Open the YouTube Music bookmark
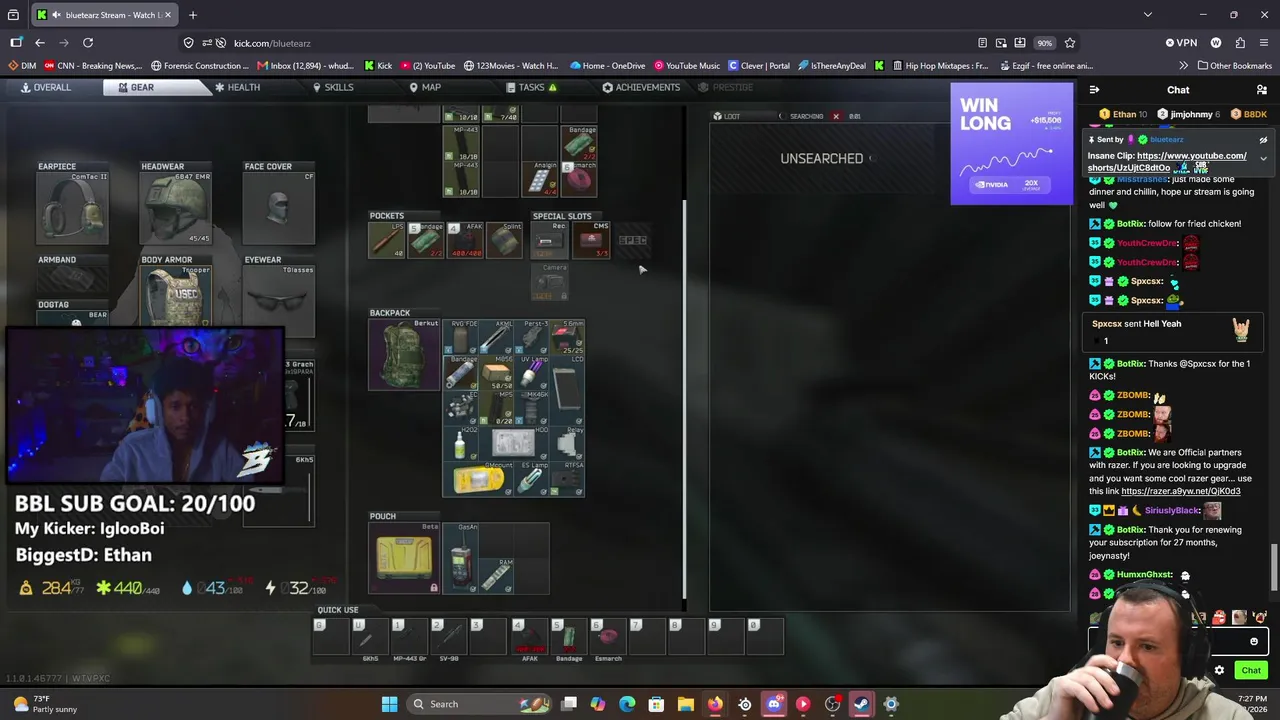The width and height of the screenshot is (1280, 720). 687,66
